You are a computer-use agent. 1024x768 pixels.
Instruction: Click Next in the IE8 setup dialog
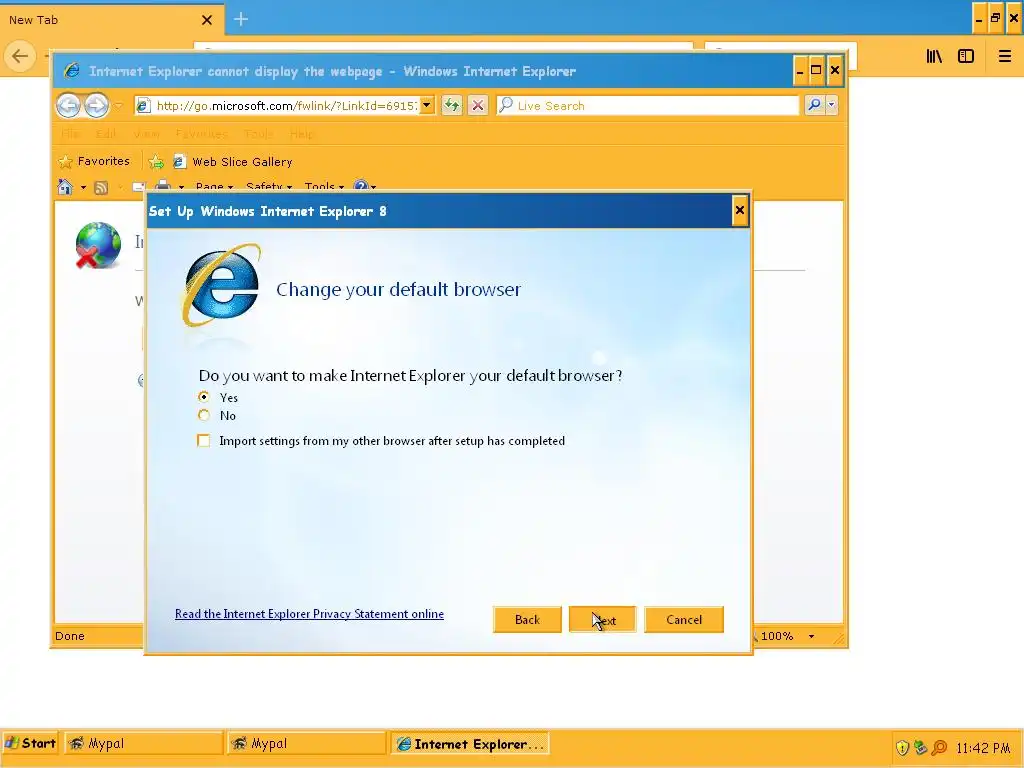[x=602, y=620]
